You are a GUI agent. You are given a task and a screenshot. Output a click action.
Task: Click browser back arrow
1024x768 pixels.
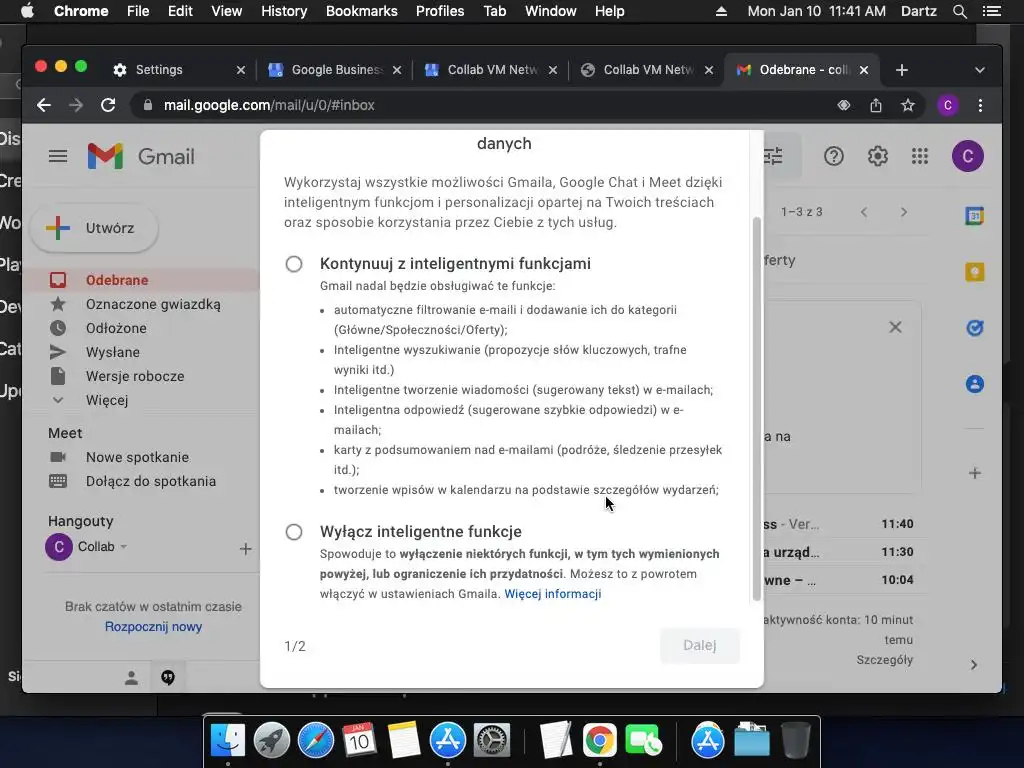(x=44, y=105)
